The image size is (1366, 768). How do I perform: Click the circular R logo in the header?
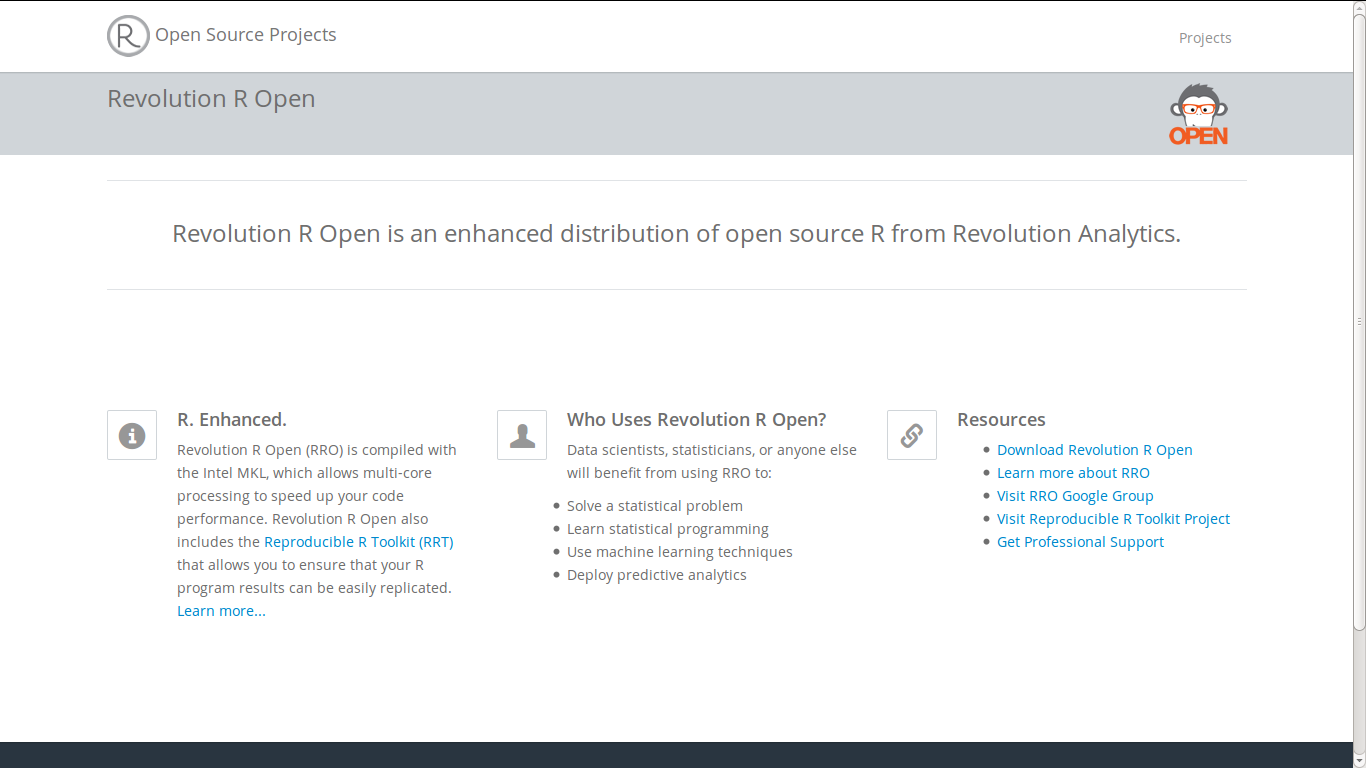(x=128, y=36)
